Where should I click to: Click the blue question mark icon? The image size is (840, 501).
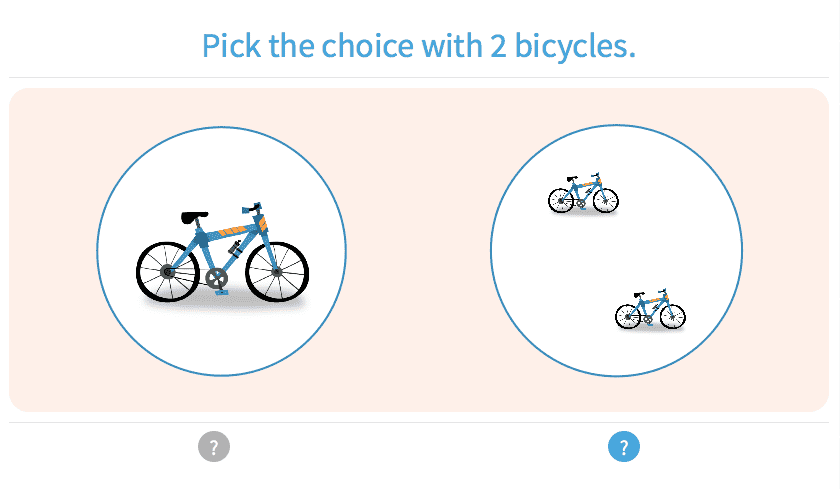coord(623,447)
